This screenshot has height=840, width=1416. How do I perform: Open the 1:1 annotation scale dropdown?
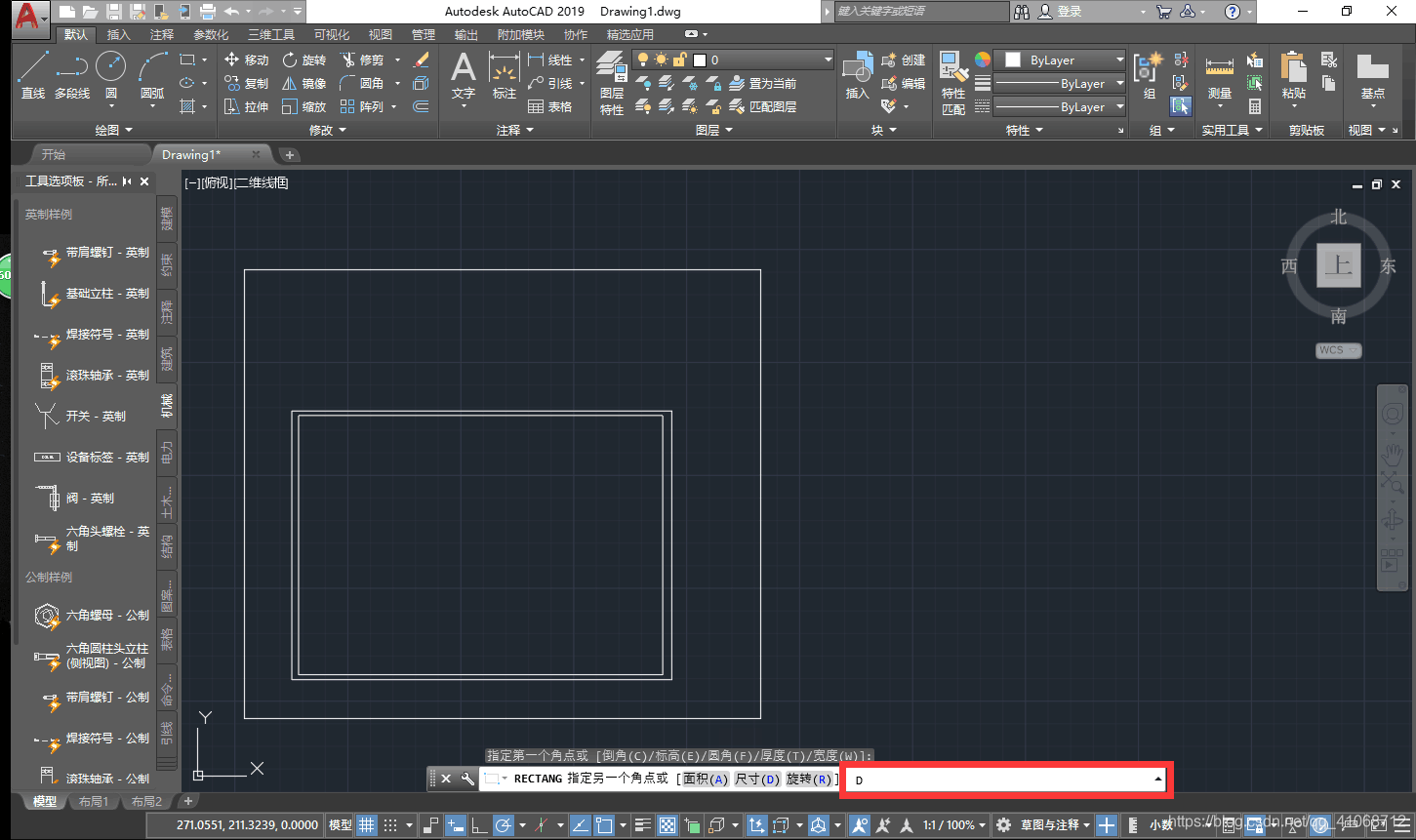click(x=955, y=825)
